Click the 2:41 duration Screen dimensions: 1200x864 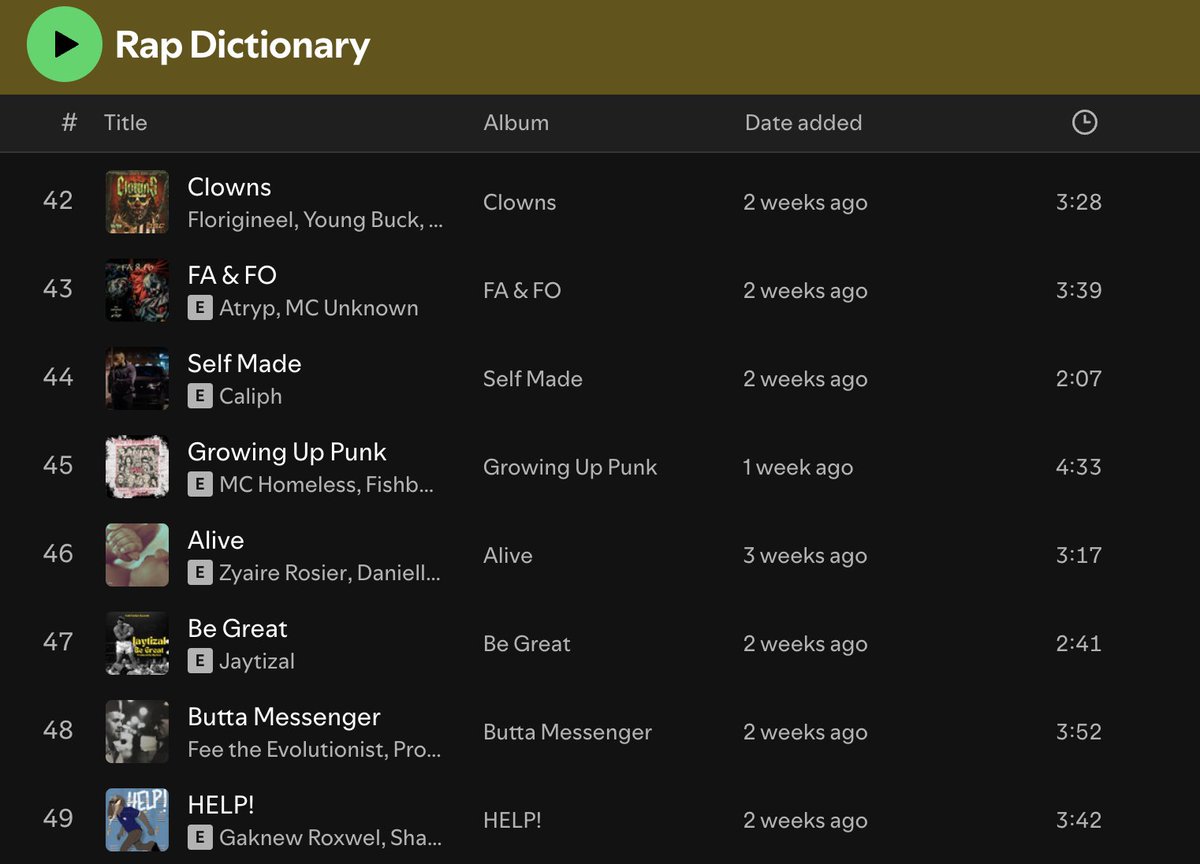click(x=1079, y=643)
